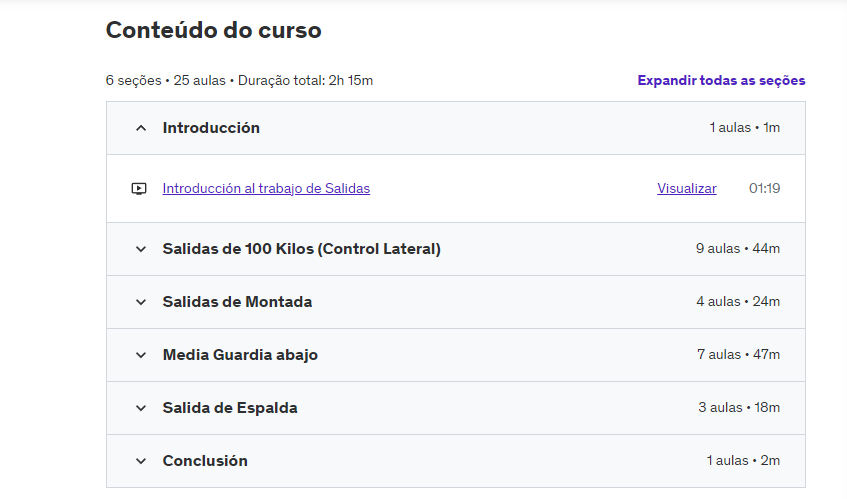The height and width of the screenshot is (499, 847).
Task: Expand Salidas de 100 Kilos chevron
Action: [141, 249]
